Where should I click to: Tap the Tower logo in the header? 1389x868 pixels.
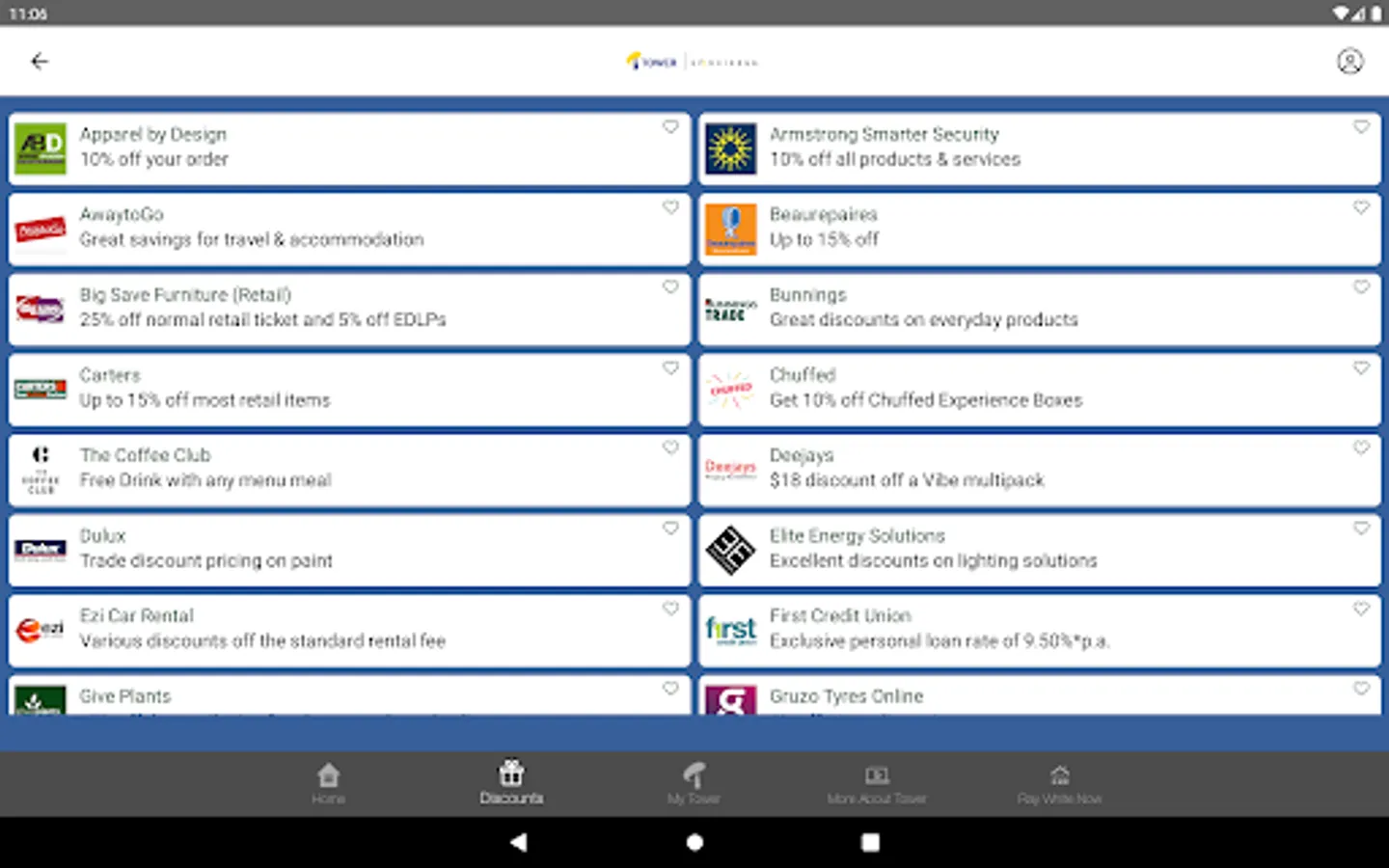tap(692, 62)
